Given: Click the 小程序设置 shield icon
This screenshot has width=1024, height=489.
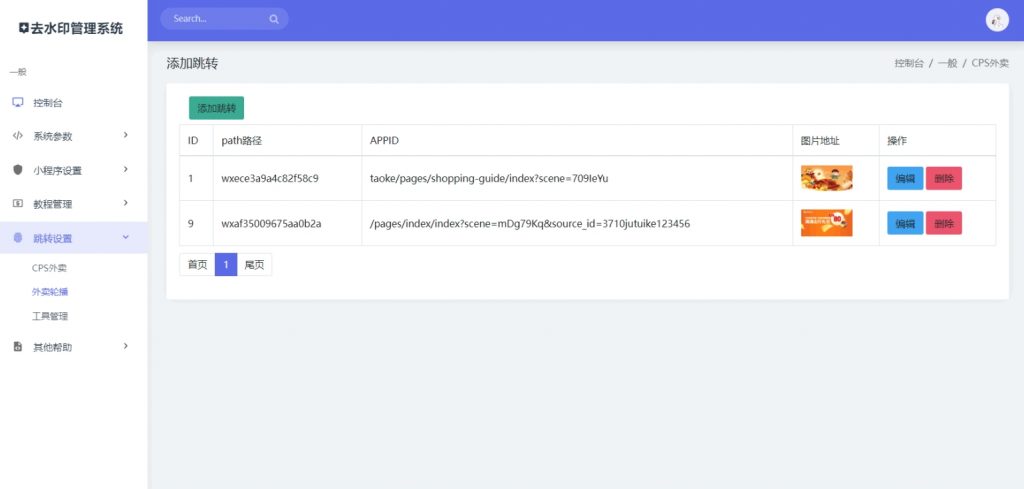Looking at the screenshot, I should [18, 170].
